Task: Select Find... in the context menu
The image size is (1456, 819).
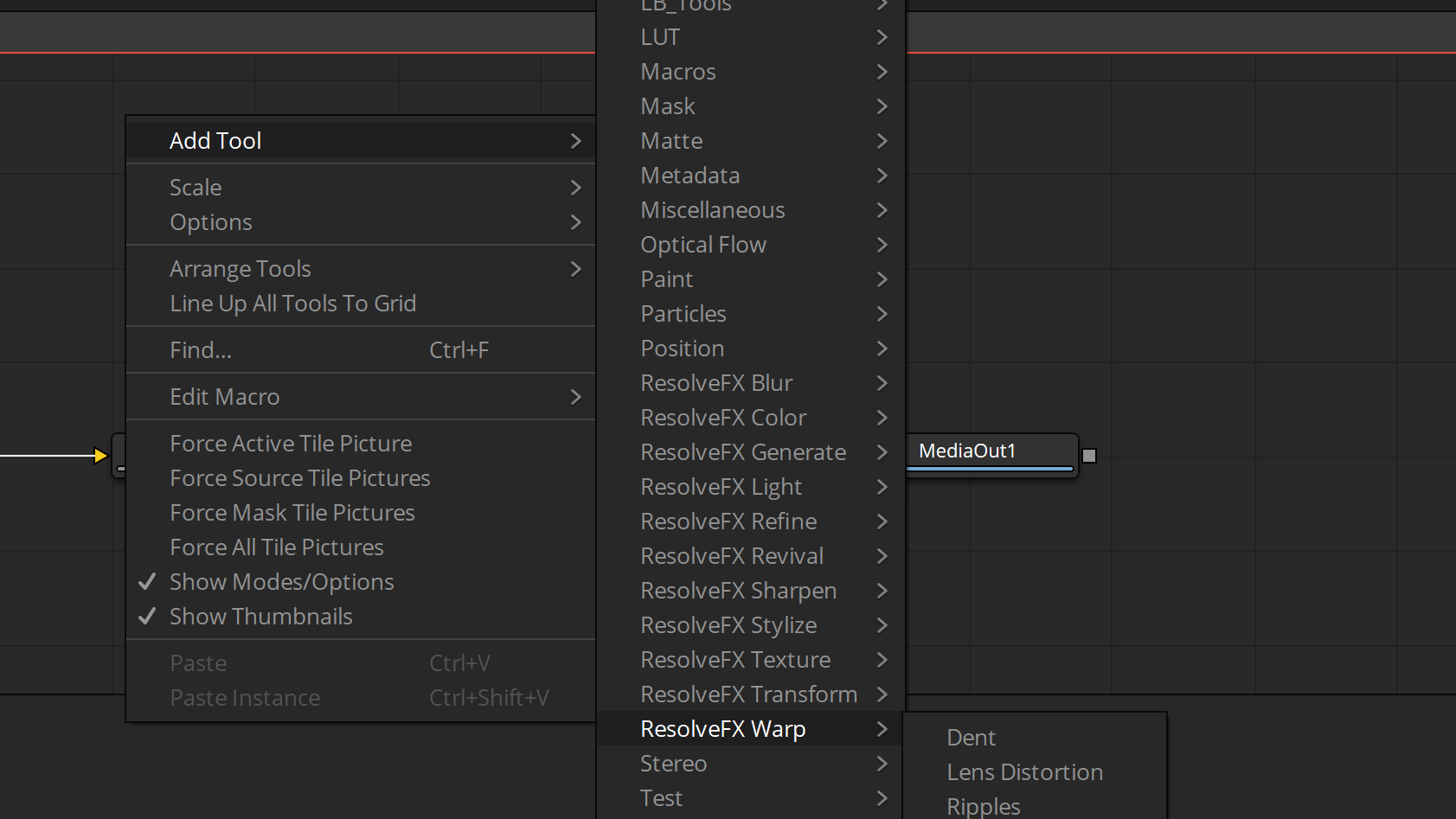Action: [x=361, y=350]
